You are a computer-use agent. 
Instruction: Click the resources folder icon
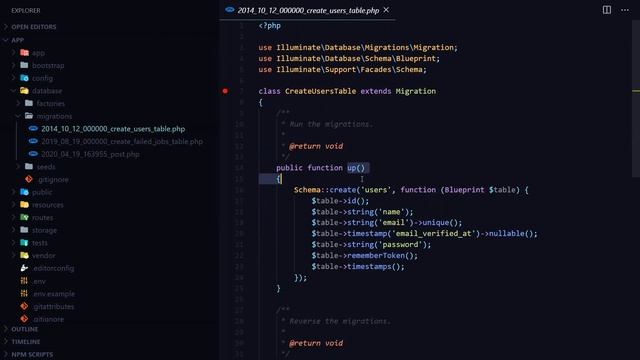[x=24, y=204]
